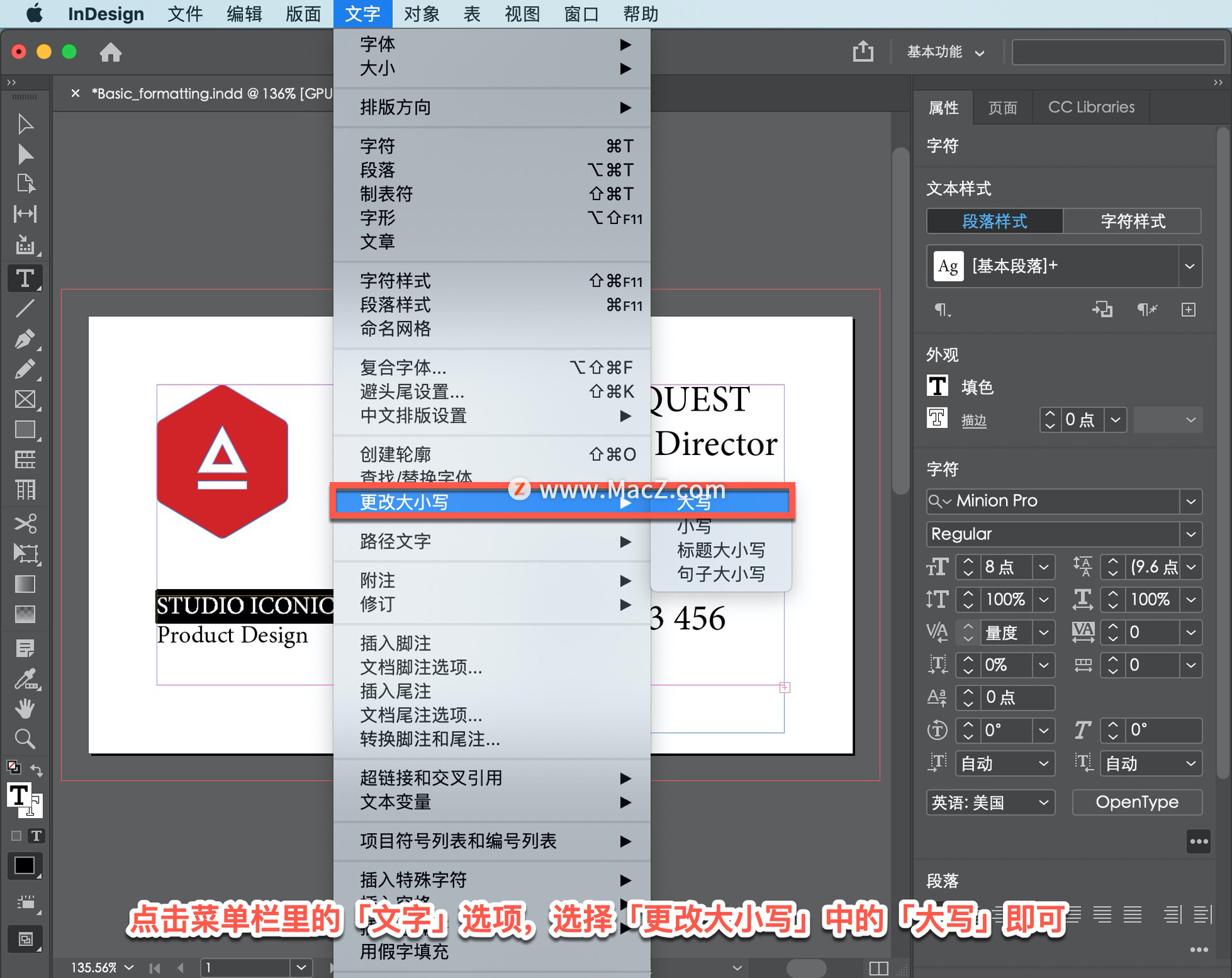Select the Selection tool

pos(25,123)
